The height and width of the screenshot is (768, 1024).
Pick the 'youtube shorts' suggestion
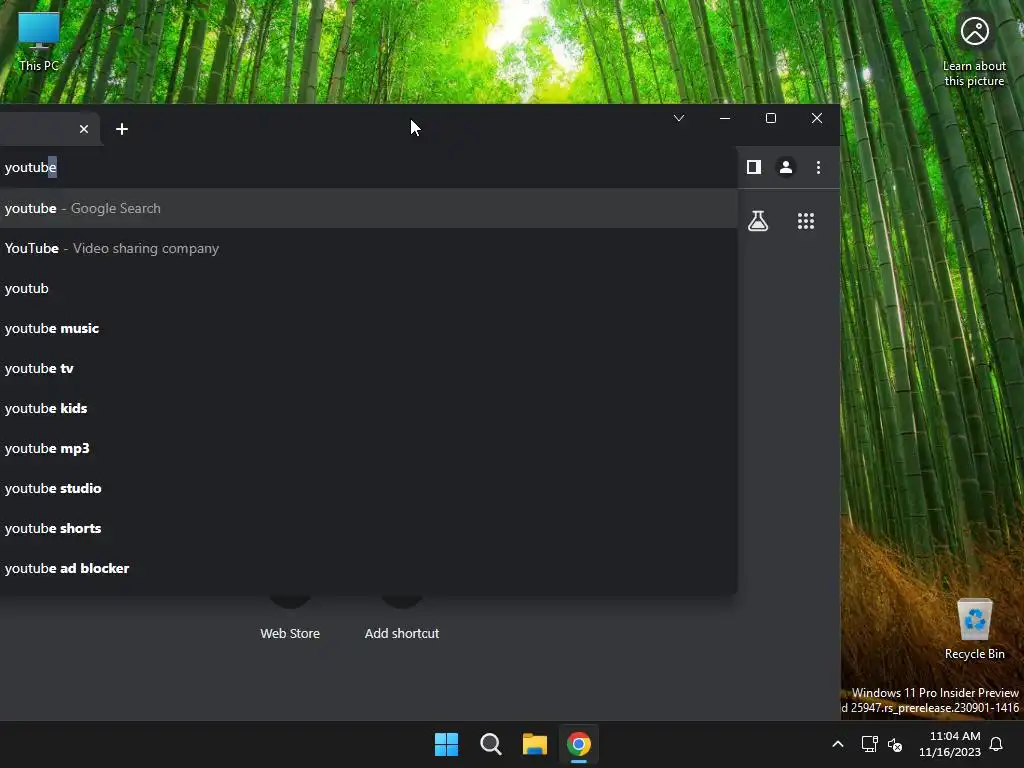pyautogui.click(x=368, y=528)
